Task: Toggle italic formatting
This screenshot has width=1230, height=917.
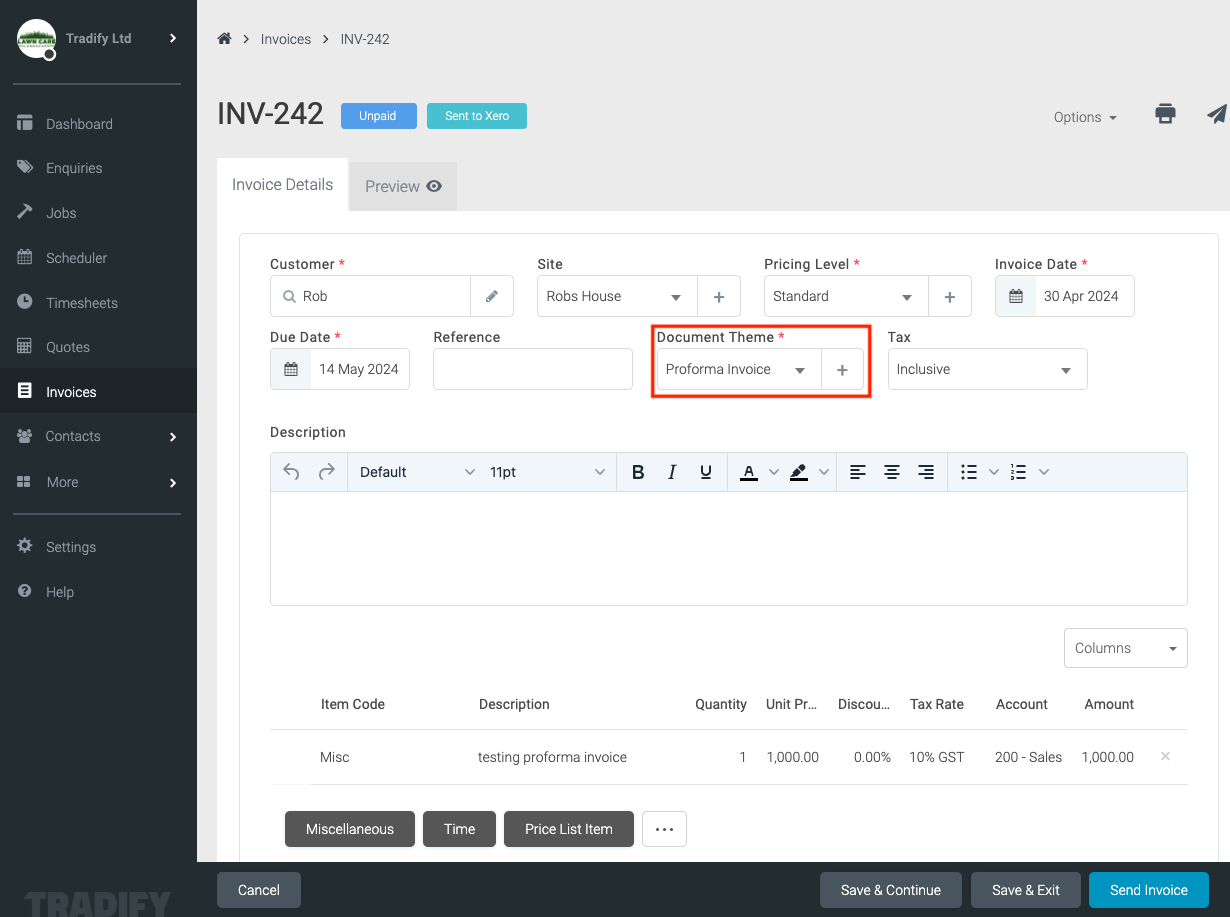Action: 672,472
